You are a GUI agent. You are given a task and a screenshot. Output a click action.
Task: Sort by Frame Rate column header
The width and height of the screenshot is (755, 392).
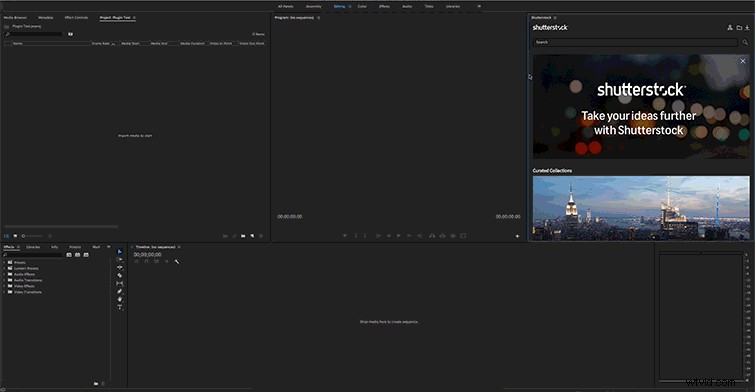pyautogui.click(x=101, y=43)
